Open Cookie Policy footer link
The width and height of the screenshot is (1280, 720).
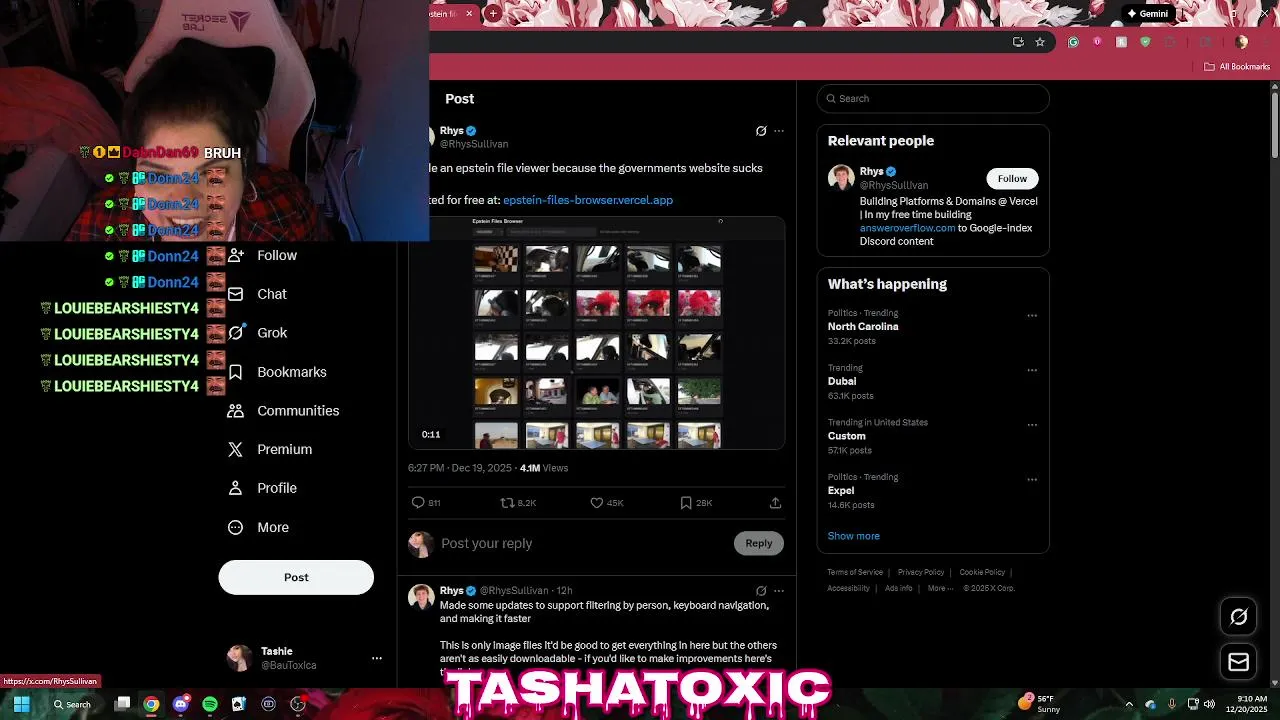coord(982,572)
